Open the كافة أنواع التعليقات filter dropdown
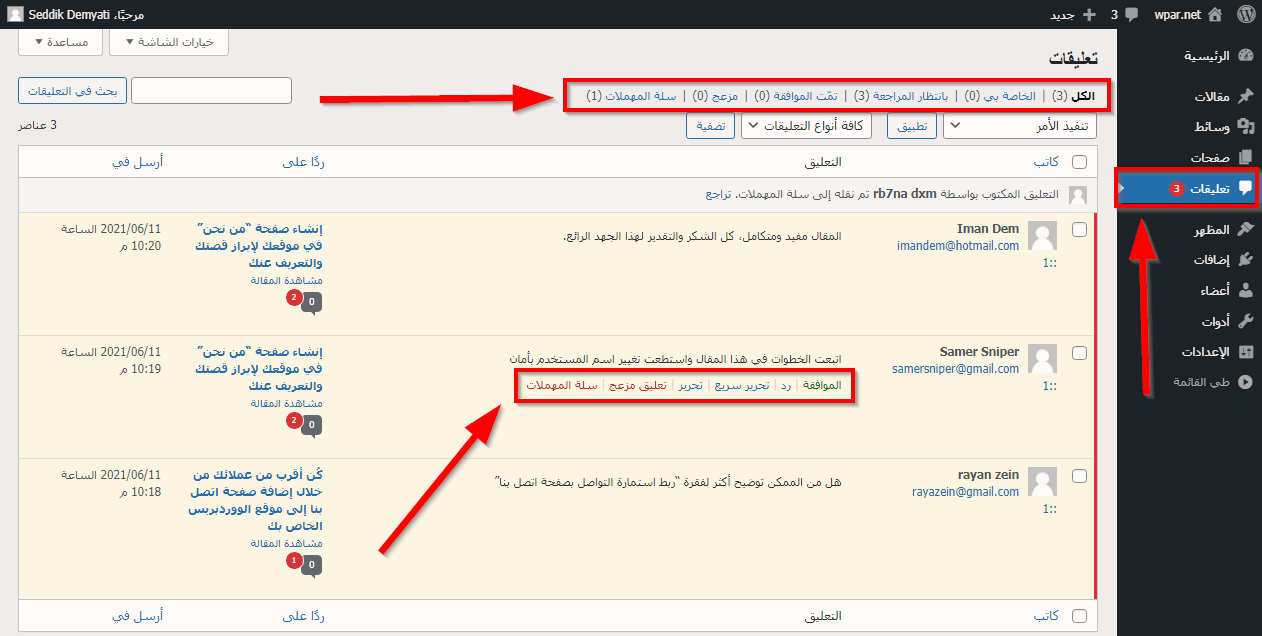Viewport: 1262px width, 636px height. (x=806, y=127)
